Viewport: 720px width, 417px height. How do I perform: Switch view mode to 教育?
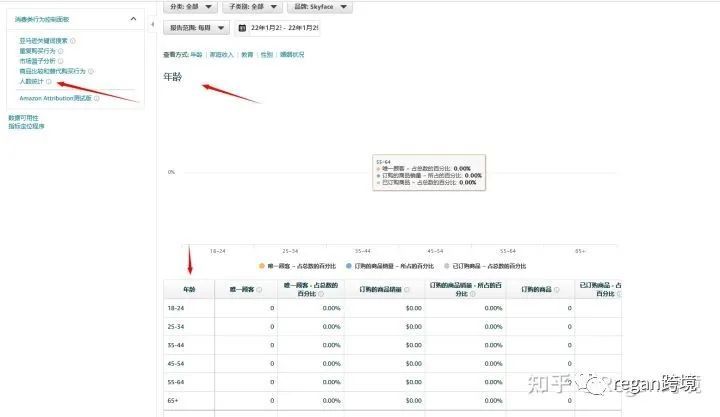click(247, 55)
